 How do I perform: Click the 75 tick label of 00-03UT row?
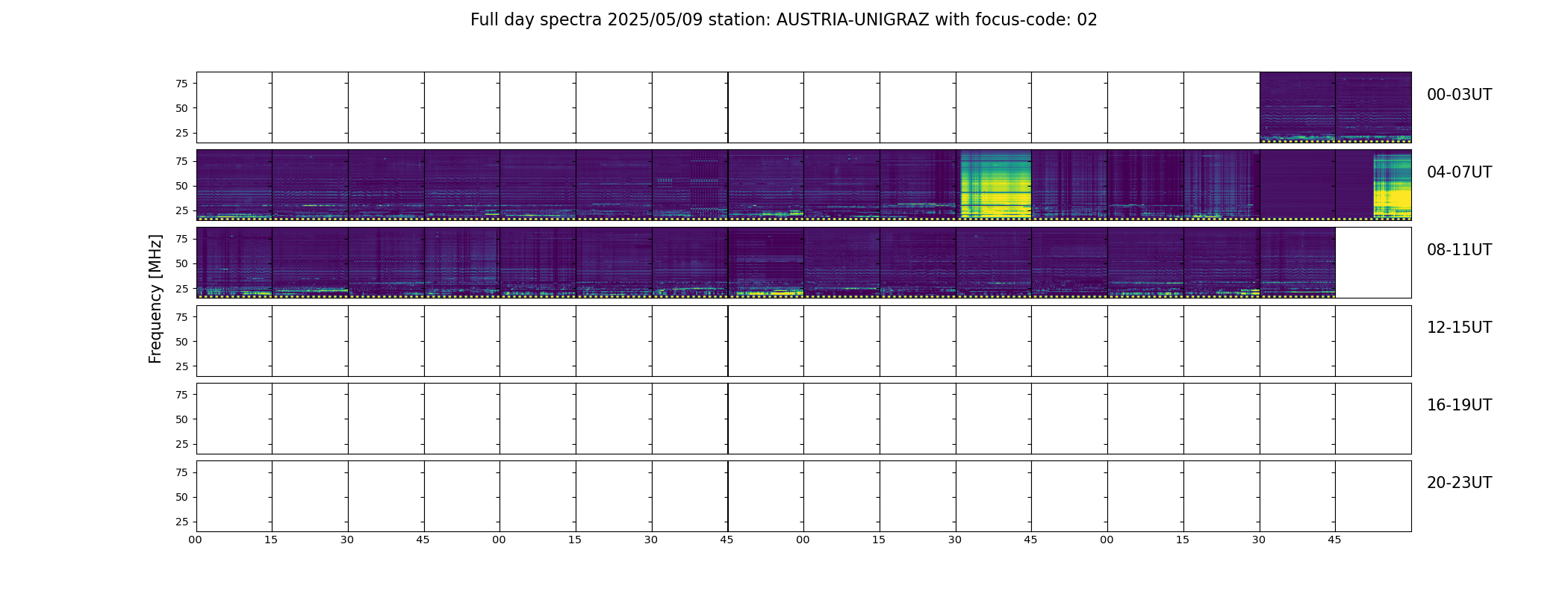point(181,84)
